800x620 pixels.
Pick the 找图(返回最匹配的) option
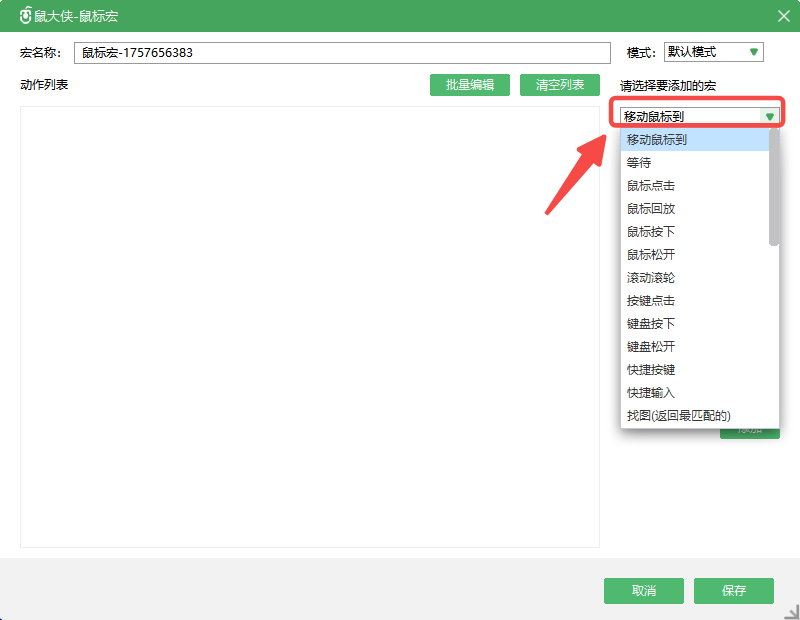point(679,415)
